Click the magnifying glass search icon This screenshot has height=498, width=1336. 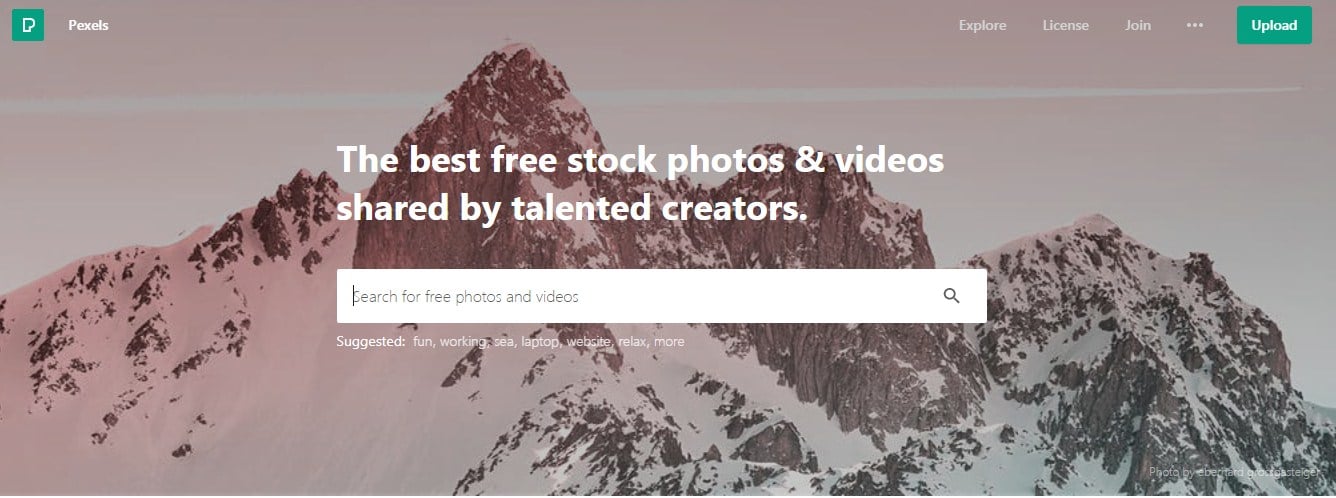[951, 296]
